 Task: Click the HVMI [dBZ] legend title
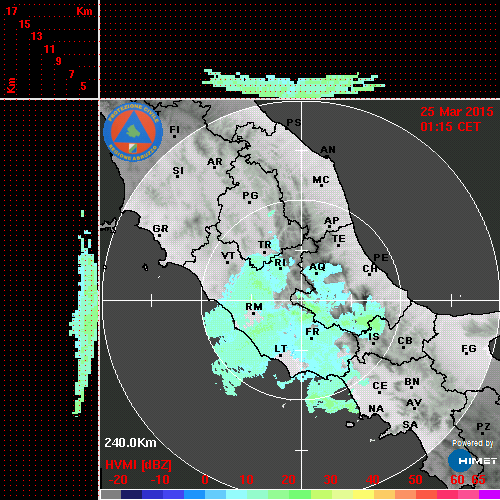point(138,465)
